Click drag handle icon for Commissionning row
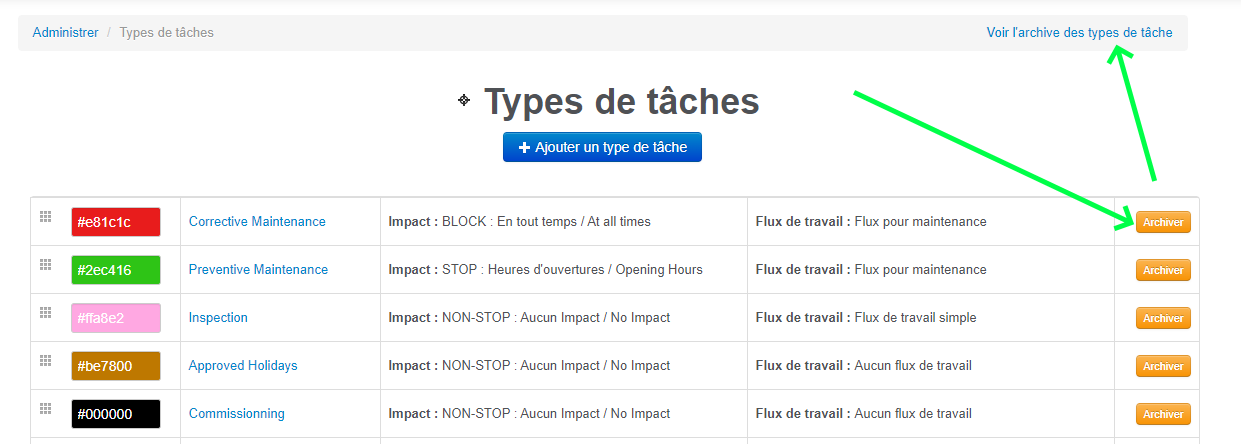The width and height of the screenshot is (1241, 444). (x=45, y=408)
